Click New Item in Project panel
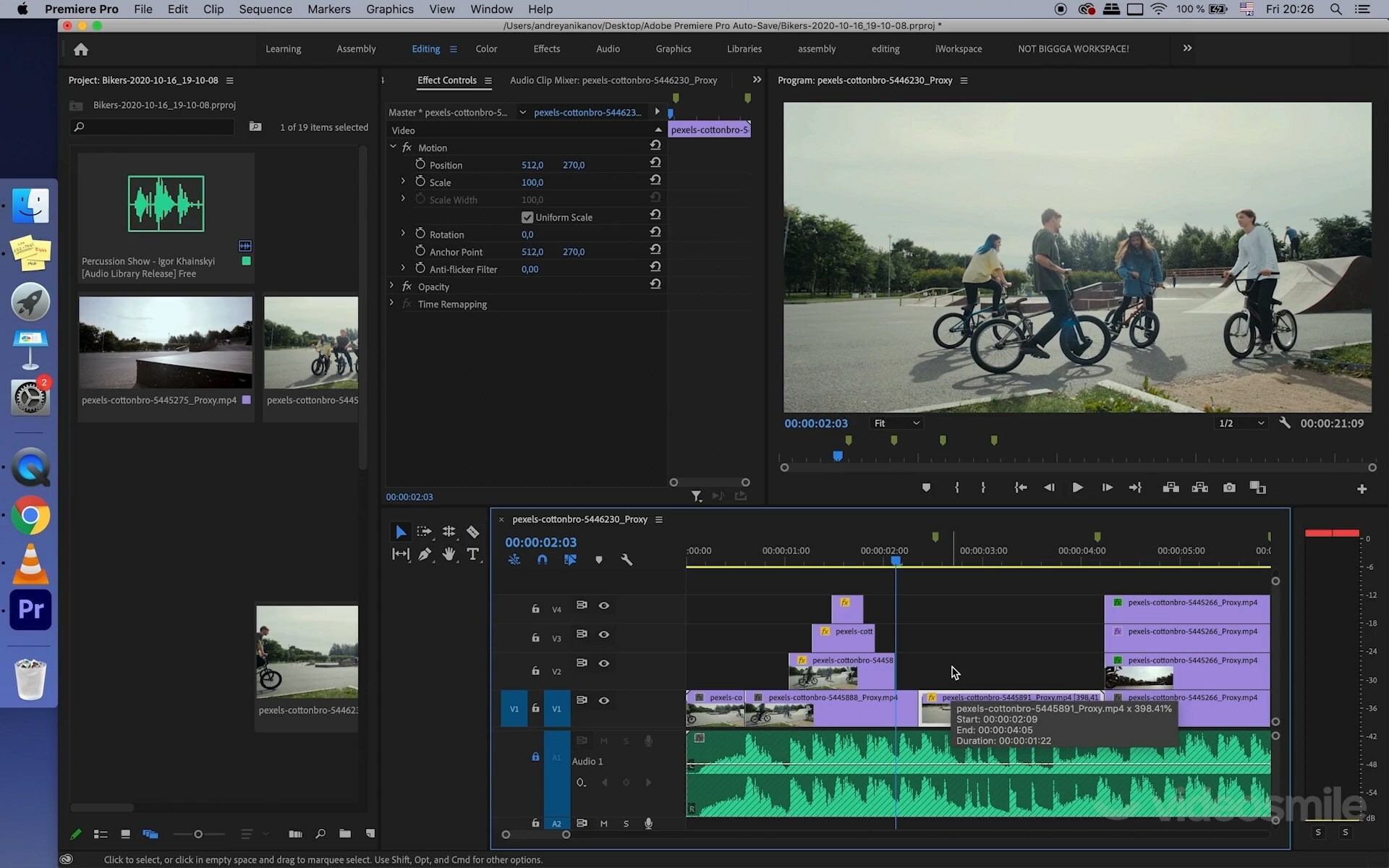1389x868 pixels. 370,834
